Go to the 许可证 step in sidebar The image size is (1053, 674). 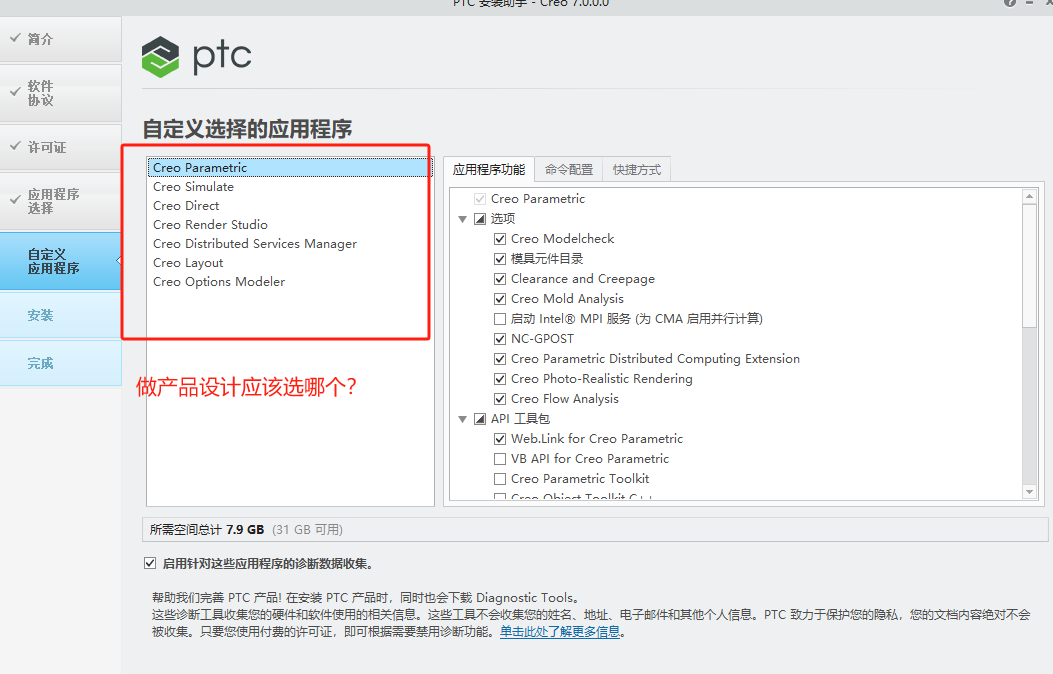tap(47, 146)
